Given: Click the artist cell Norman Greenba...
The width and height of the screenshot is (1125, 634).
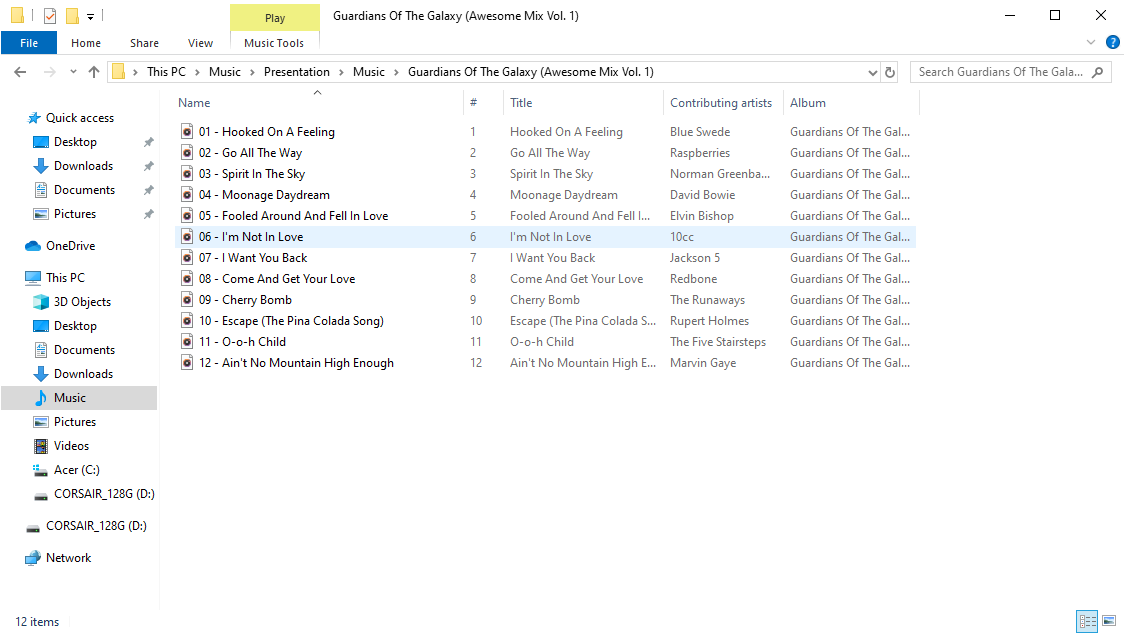Looking at the screenshot, I should 720,174.
